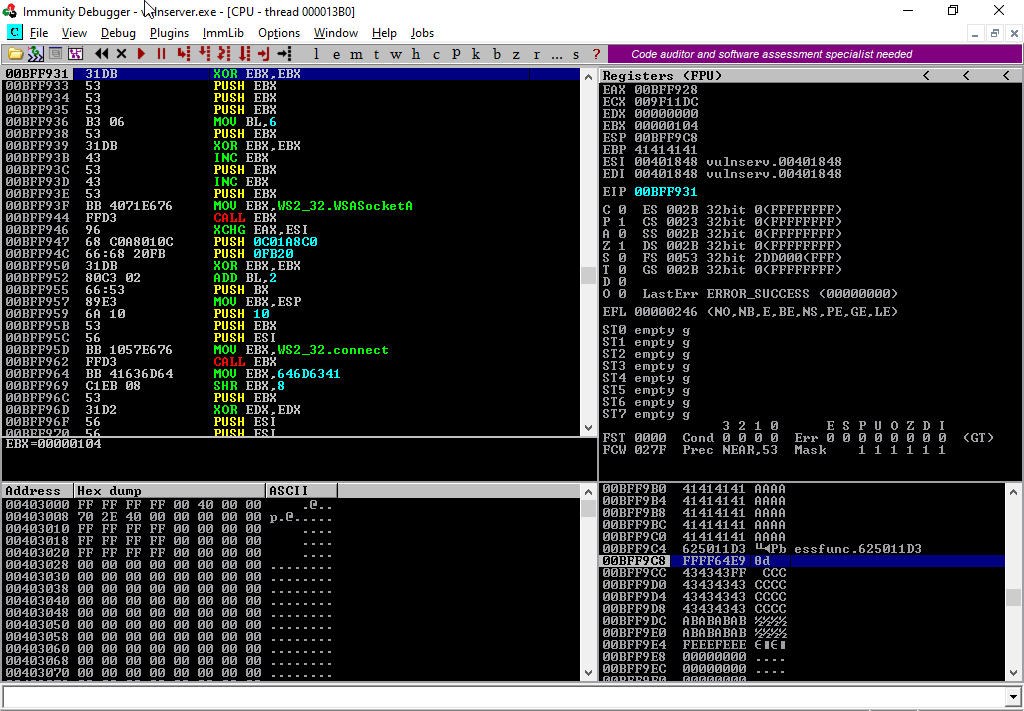Click the Step over icon

coord(204,54)
